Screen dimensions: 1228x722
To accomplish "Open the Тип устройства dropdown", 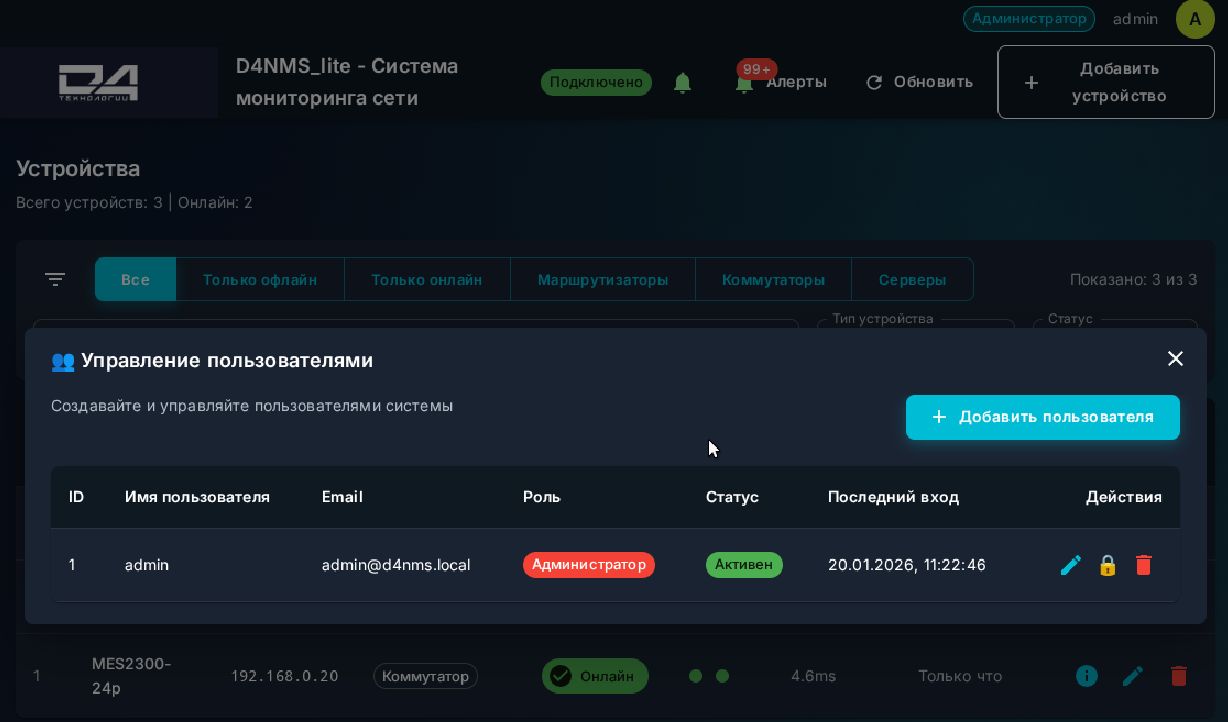I will click(x=915, y=324).
